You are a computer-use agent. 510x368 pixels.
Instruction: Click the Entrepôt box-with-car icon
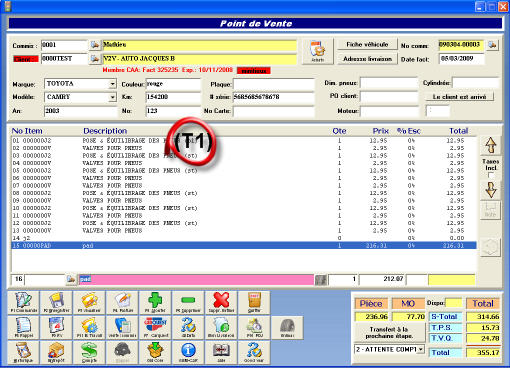[57, 352]
